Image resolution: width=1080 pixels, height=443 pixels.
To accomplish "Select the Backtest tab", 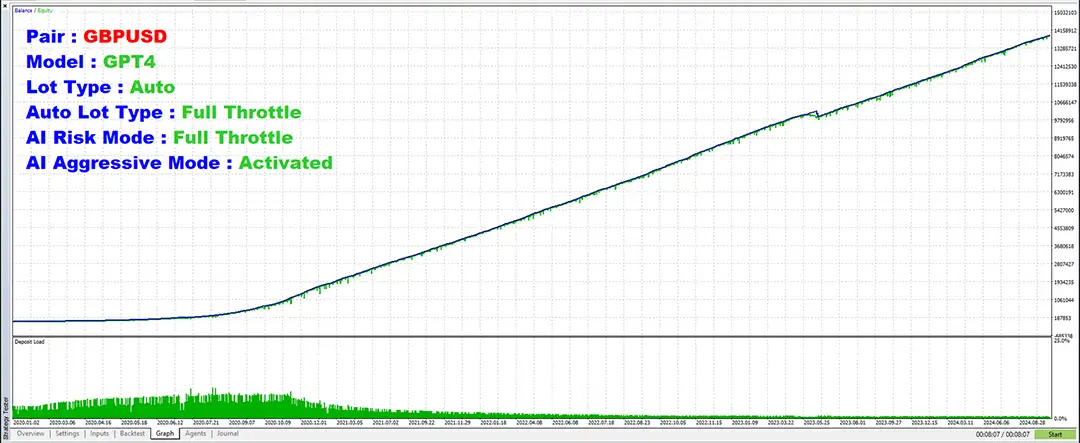I will (133, 434).
